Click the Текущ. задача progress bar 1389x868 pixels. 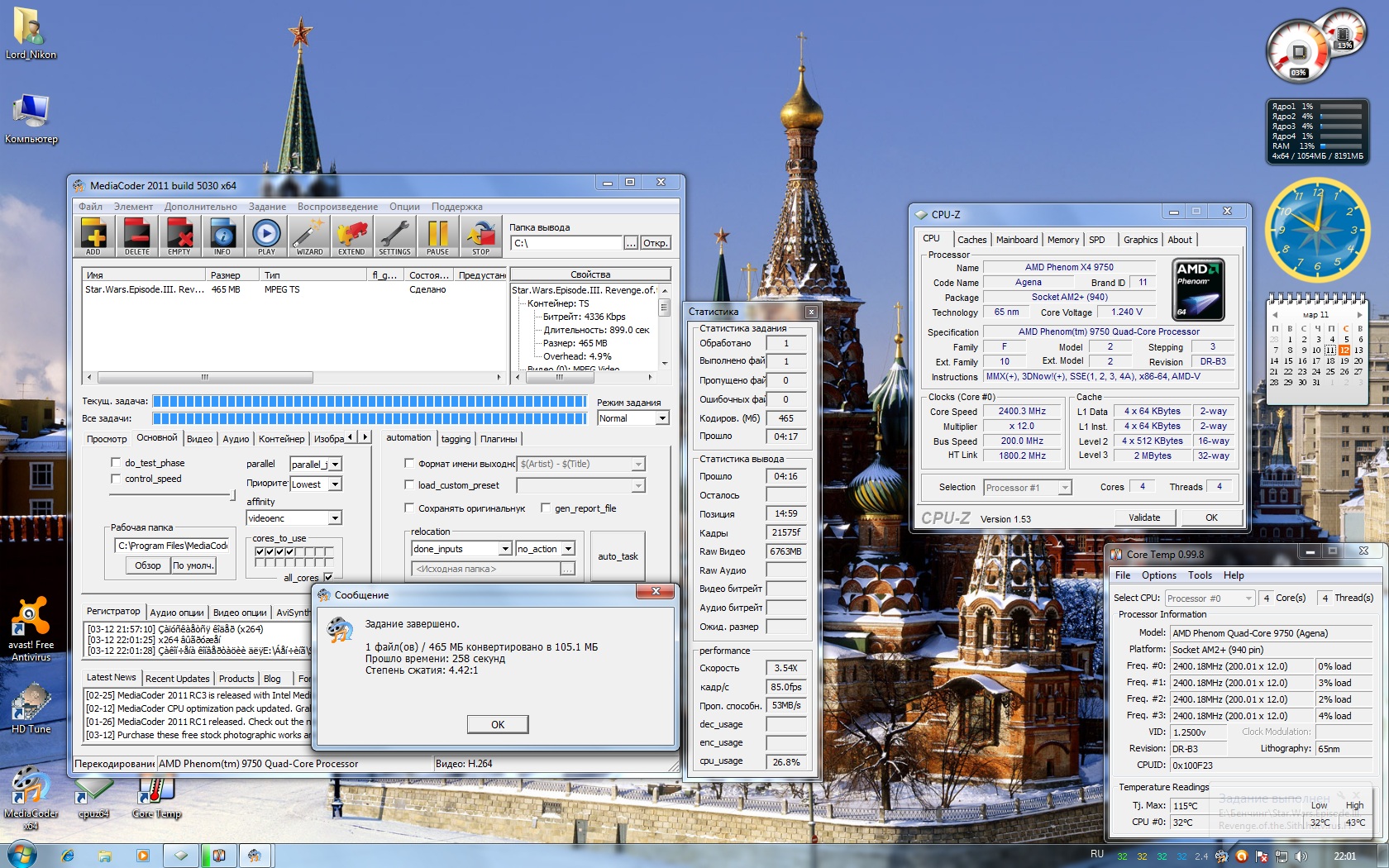click(x=370, y=401)
